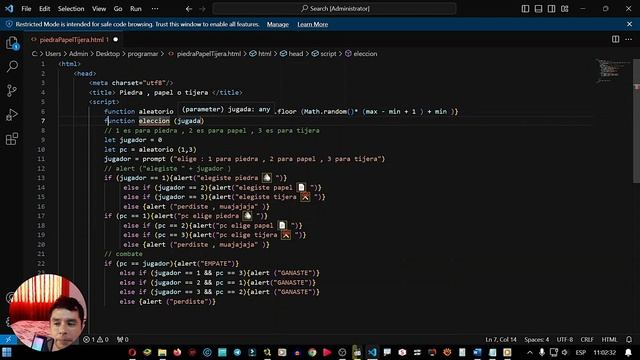Toggle the primary side bar layout icon

(x=525, y=9)
